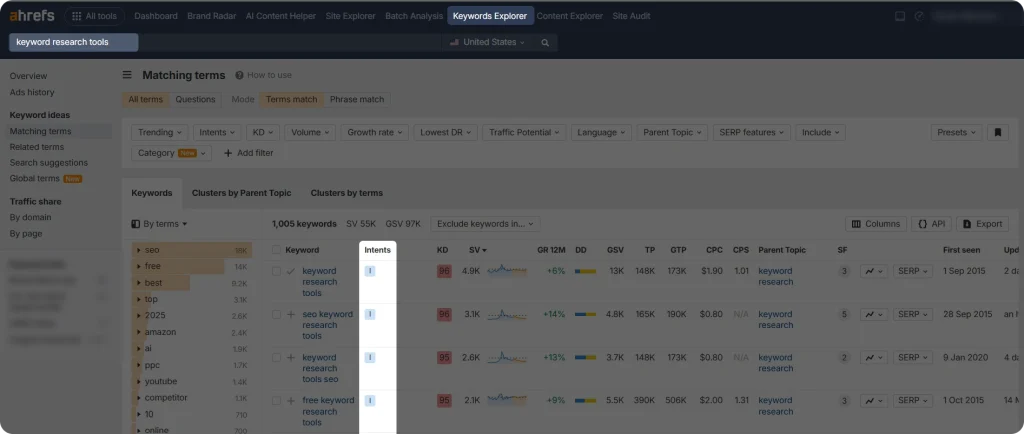Open the Exclude keywords in dropdown
The image size is (1024, 434).
(x=485, y=224)
